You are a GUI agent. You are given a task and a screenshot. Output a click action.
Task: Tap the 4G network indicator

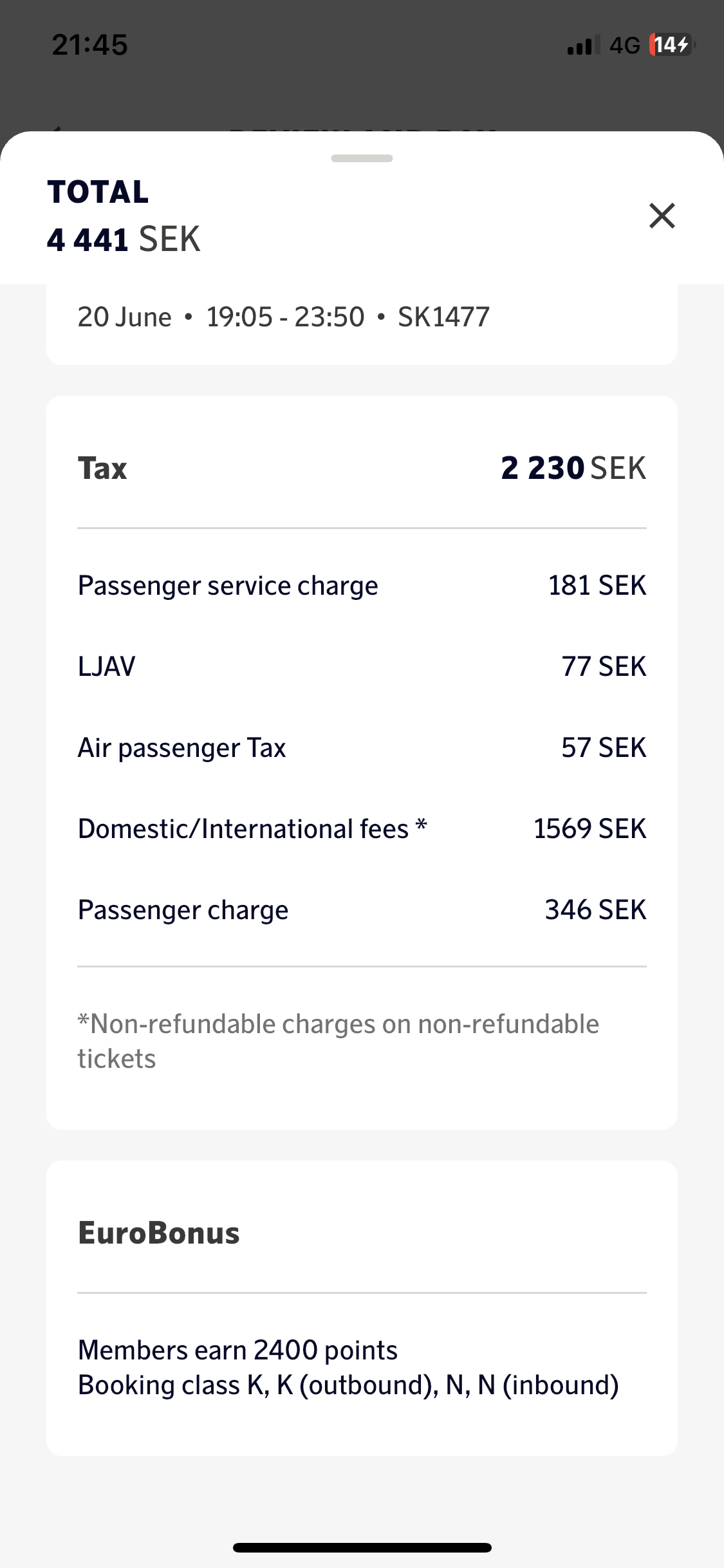[624, 46]
